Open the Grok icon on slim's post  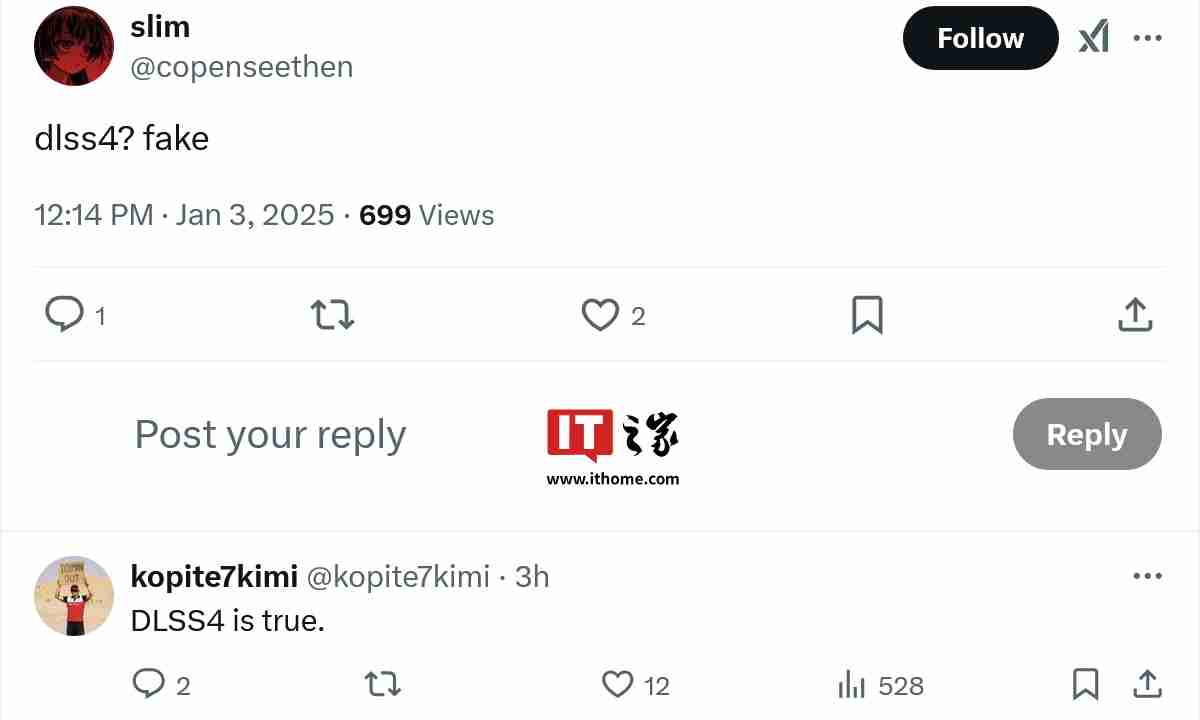(1093, 39)
